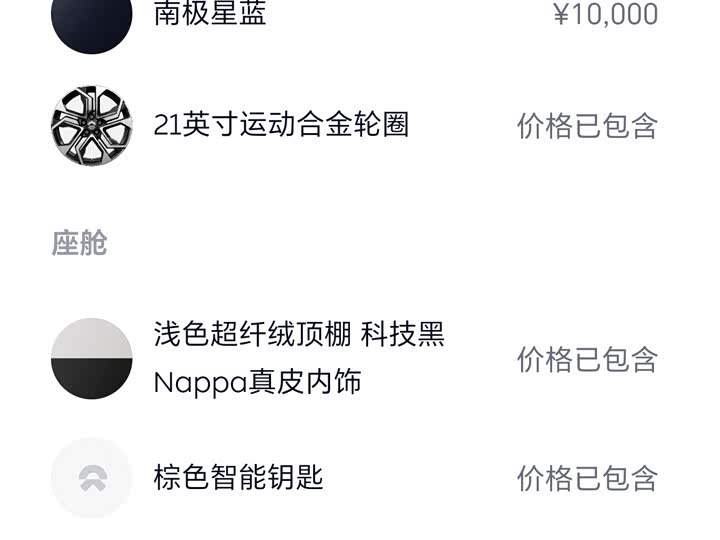Select the black interior swatch half

click(91, 379)
